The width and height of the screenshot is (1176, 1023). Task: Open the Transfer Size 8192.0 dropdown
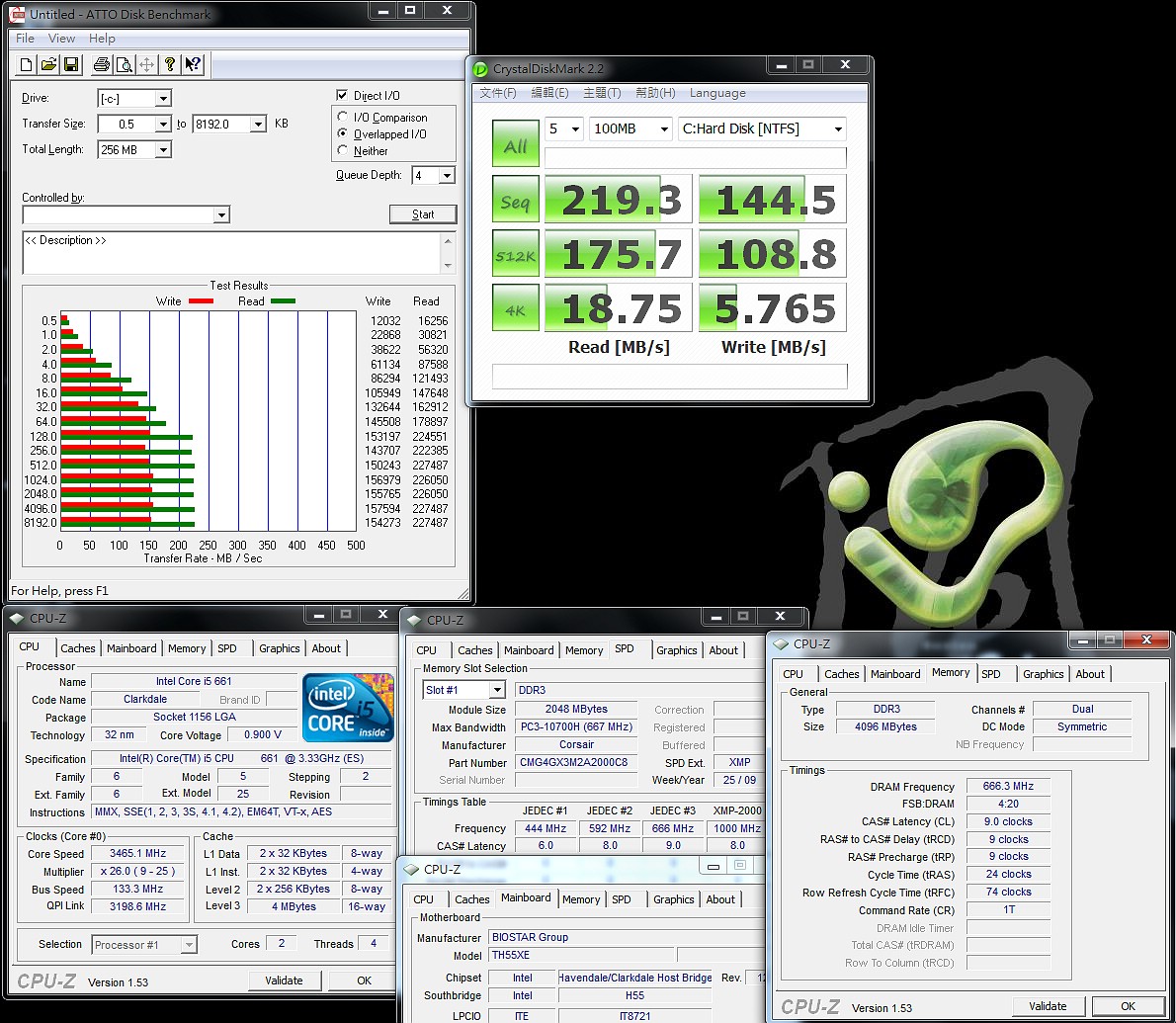click(x=258, y=124)
